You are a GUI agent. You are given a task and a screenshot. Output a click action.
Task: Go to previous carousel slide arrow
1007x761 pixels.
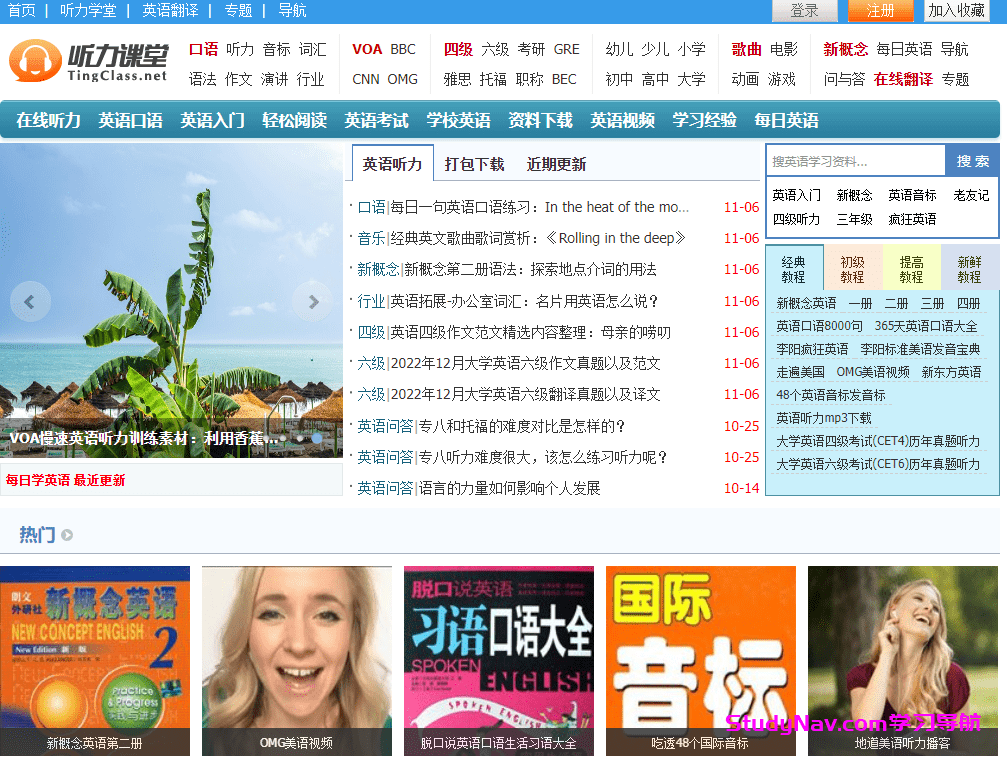pyautogui.click(x=30, y=301)
